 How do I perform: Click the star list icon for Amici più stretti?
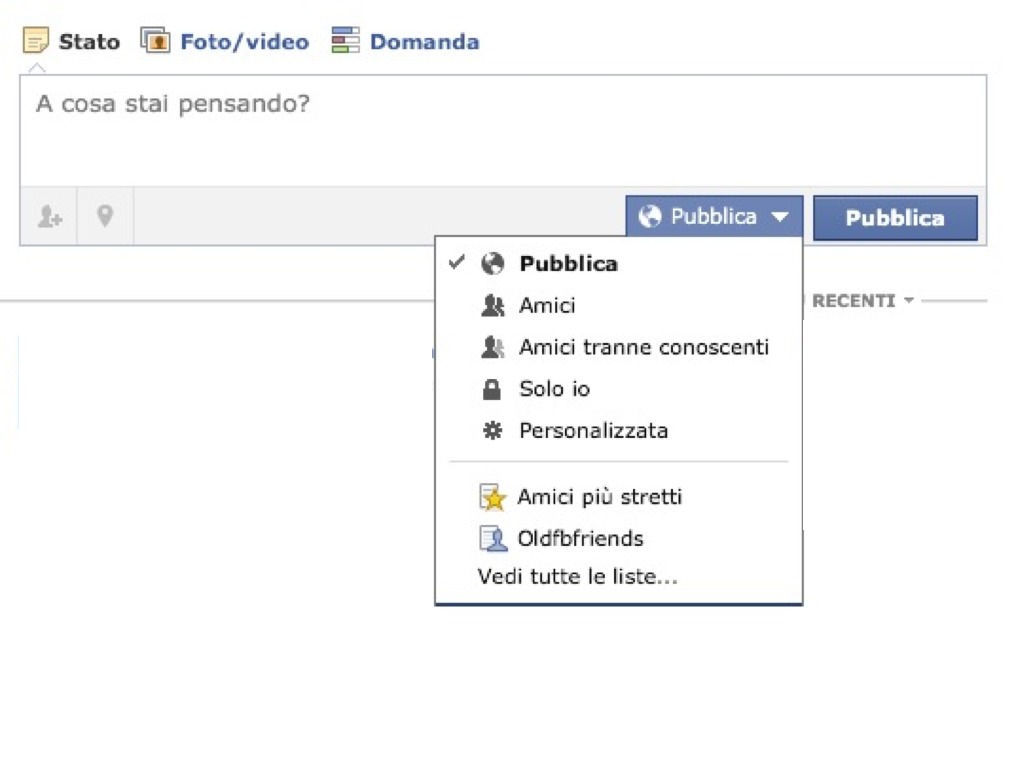coord(493,497)
